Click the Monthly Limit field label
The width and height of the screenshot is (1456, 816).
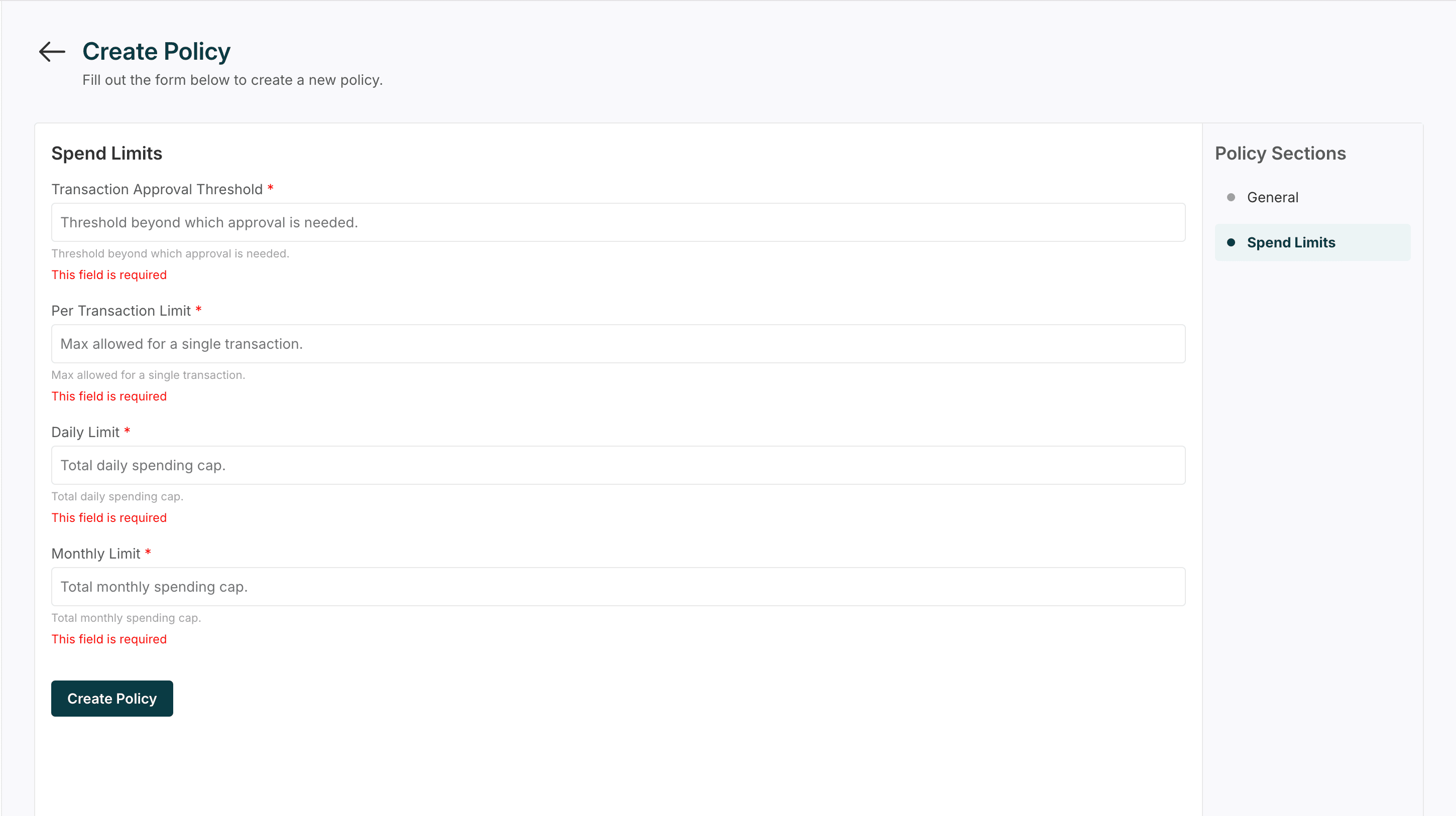(95, 554)
